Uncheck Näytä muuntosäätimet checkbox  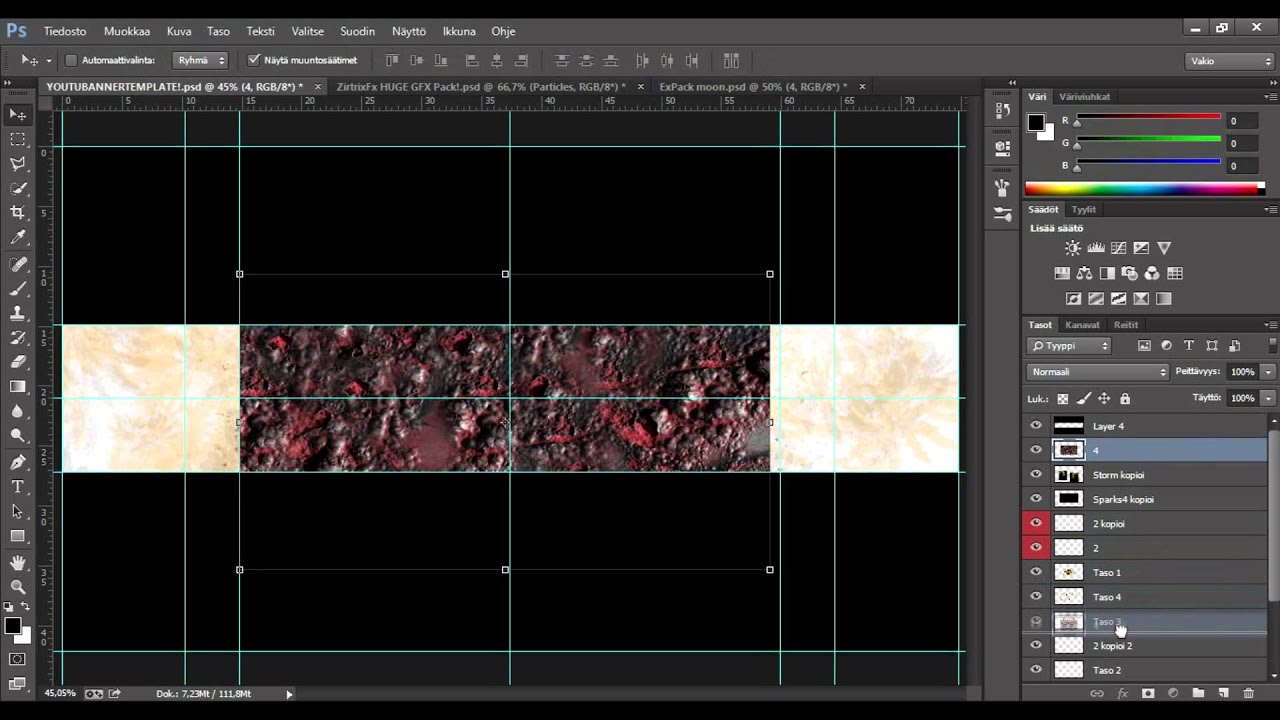tap(253, 60)
